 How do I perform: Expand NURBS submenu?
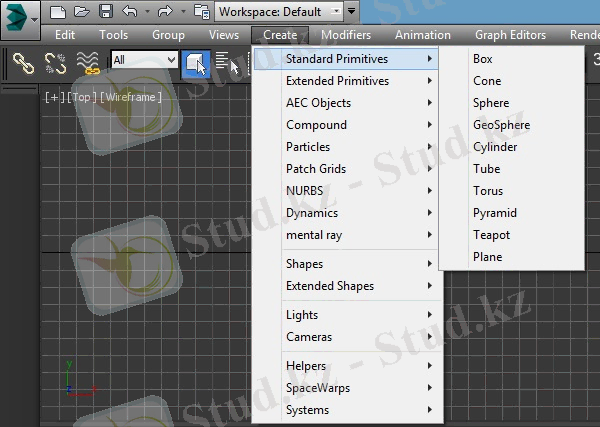coord(346,191)
